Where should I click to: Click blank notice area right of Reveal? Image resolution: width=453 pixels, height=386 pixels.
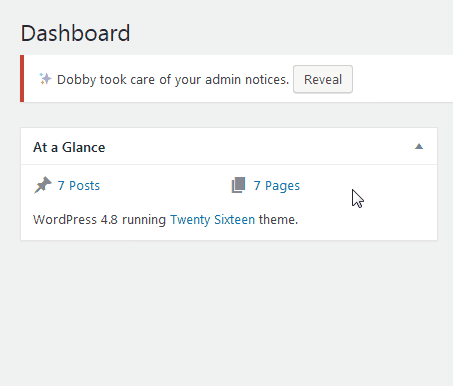click(402, 79)
